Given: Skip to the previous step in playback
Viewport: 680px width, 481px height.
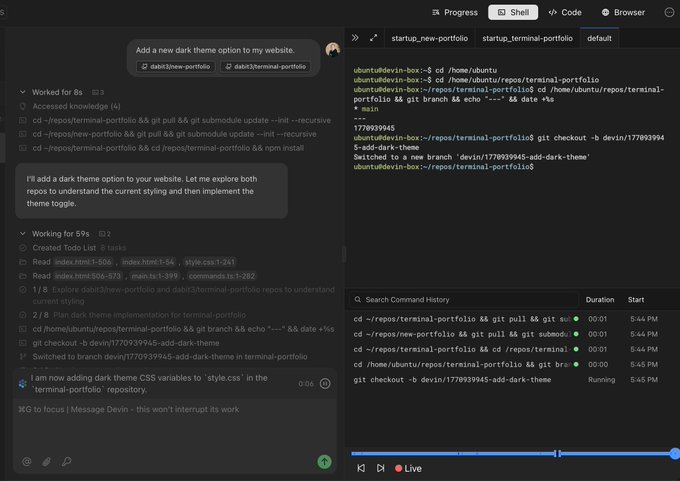Looking at the screenshot, I should coord(361,468).
